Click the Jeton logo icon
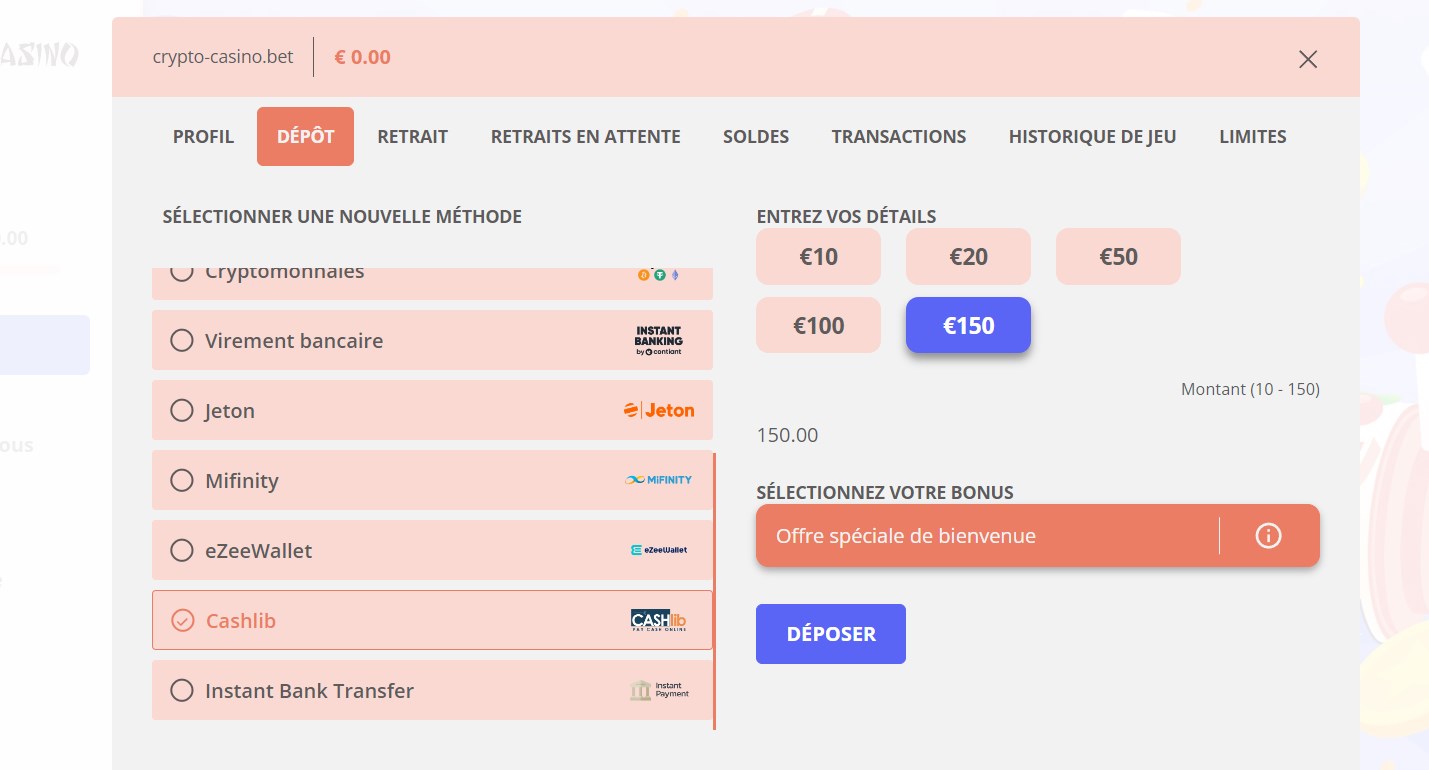 [x=658, y=410]
